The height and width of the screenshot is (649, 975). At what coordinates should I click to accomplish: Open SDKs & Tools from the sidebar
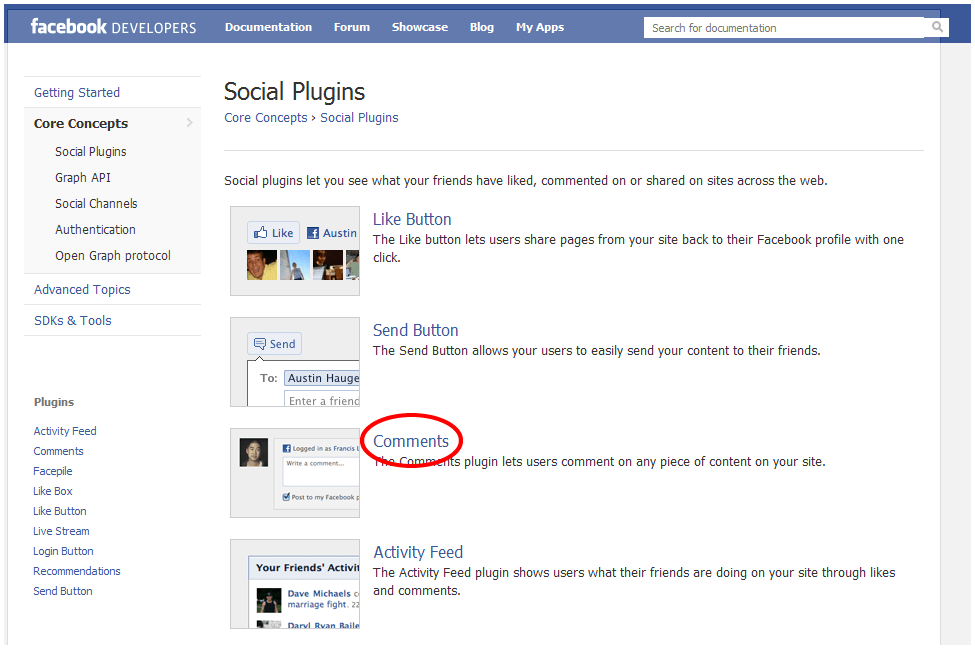[72, 320]
